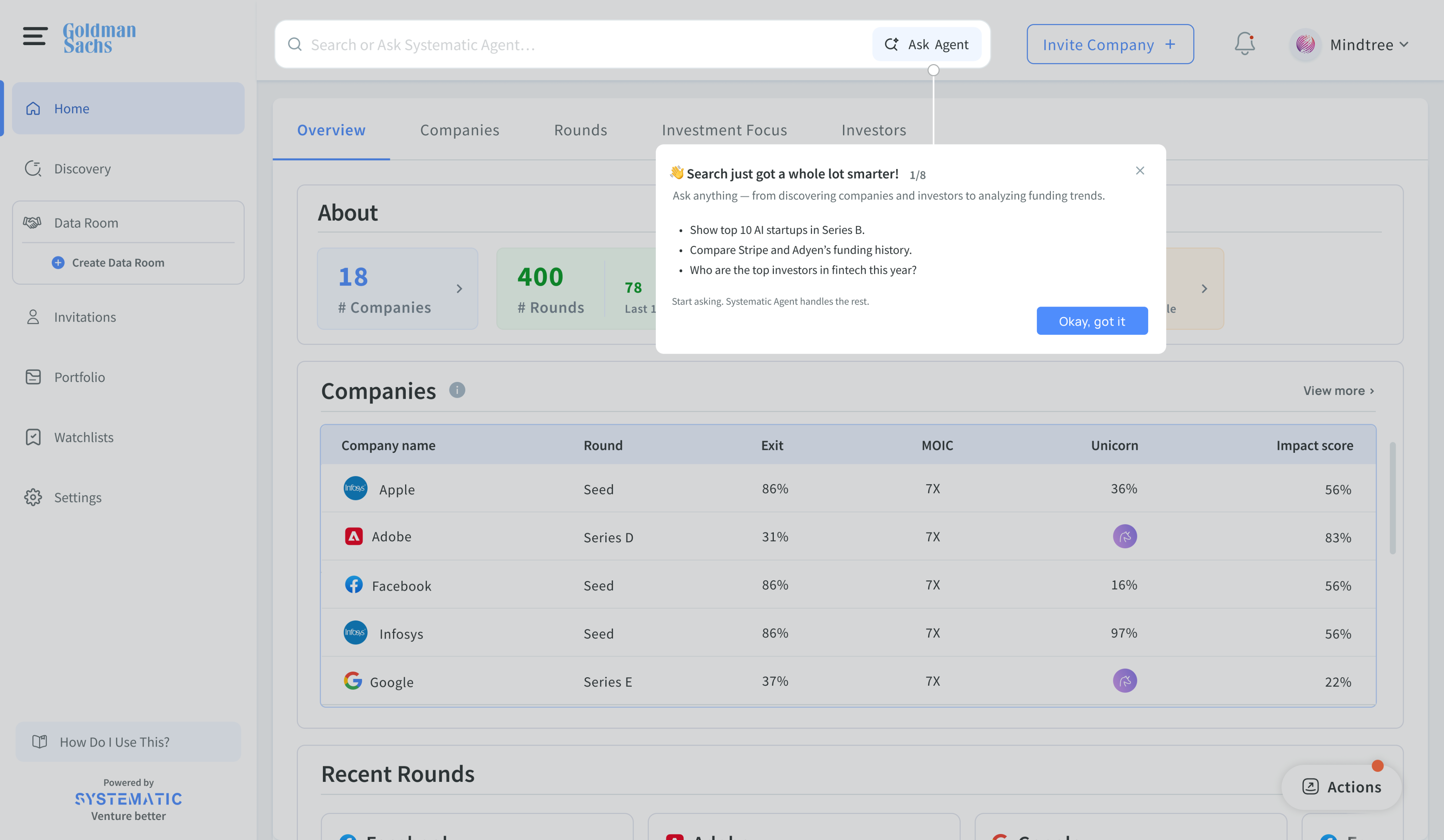
Task: Click the Adobe logo icon
Action: click(354, 536)
